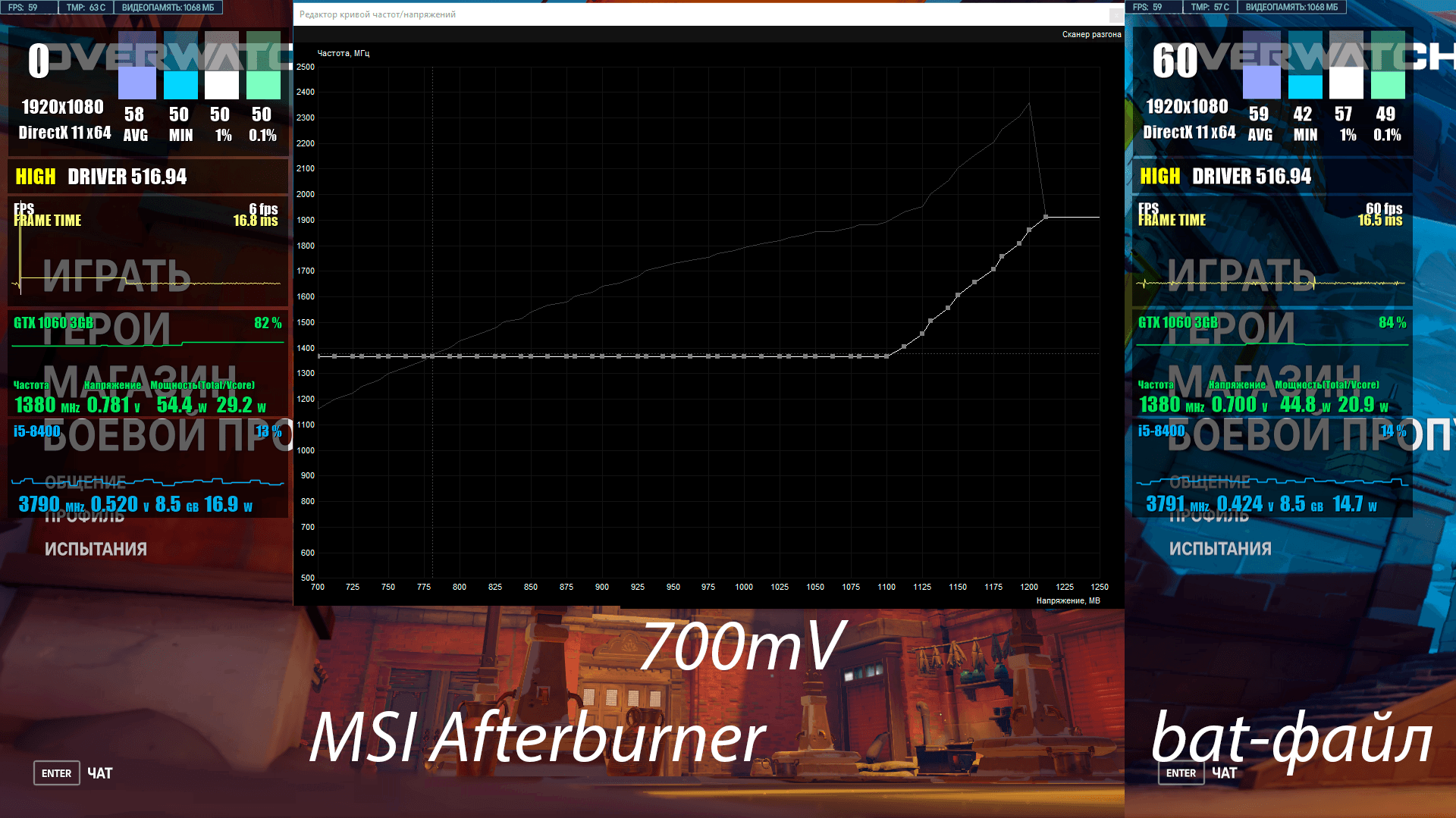Image resolution: width=1456 pixels, height=818 pixels.
Task: Select the curve point at 1100 mV
Action: (886, 356)
